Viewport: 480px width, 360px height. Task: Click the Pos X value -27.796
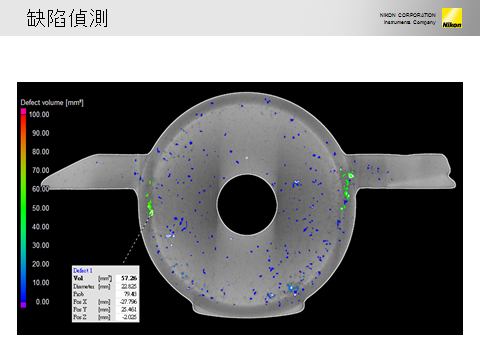coord(128,302)
